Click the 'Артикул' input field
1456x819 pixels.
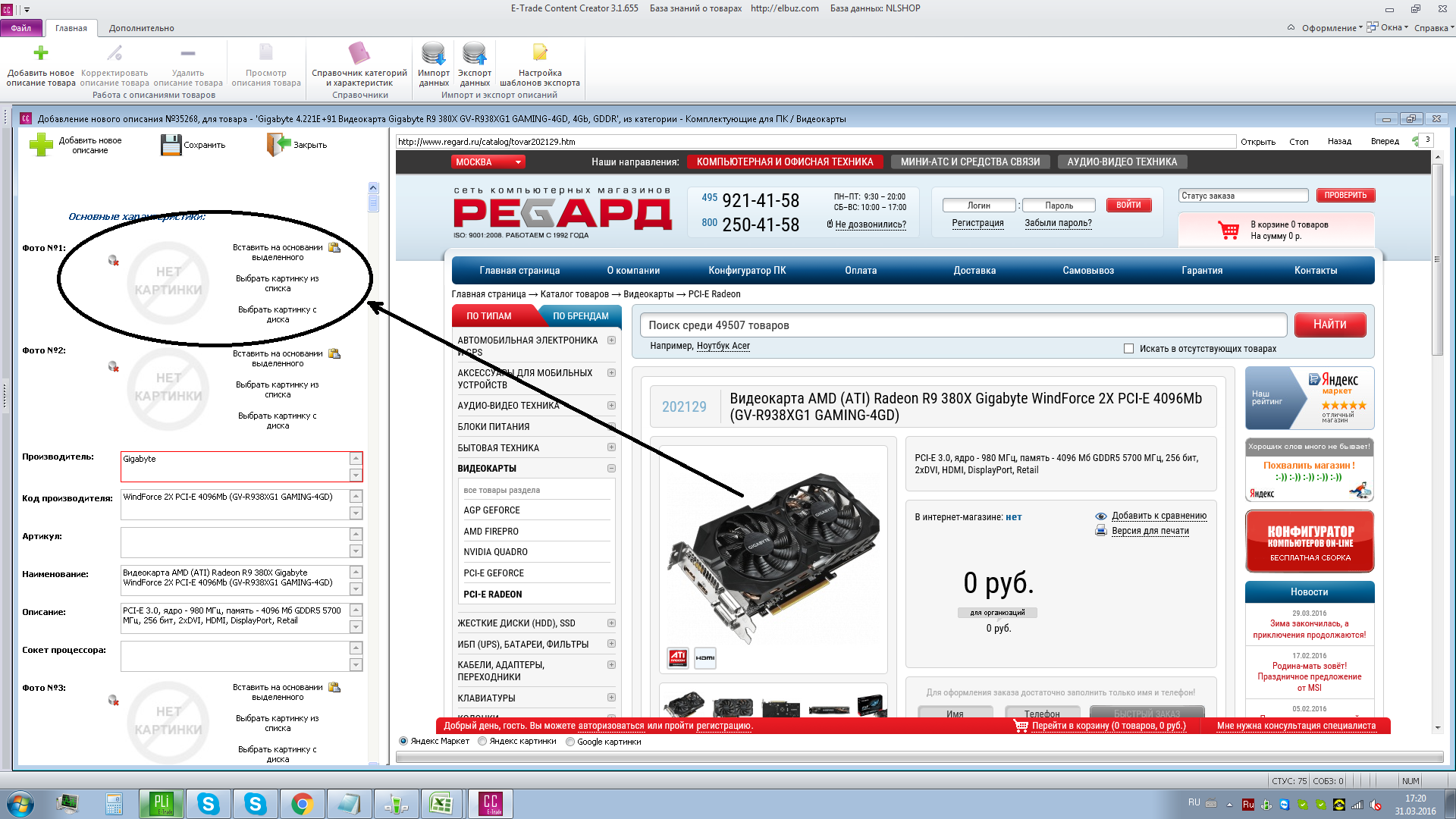tap(234, 543)
